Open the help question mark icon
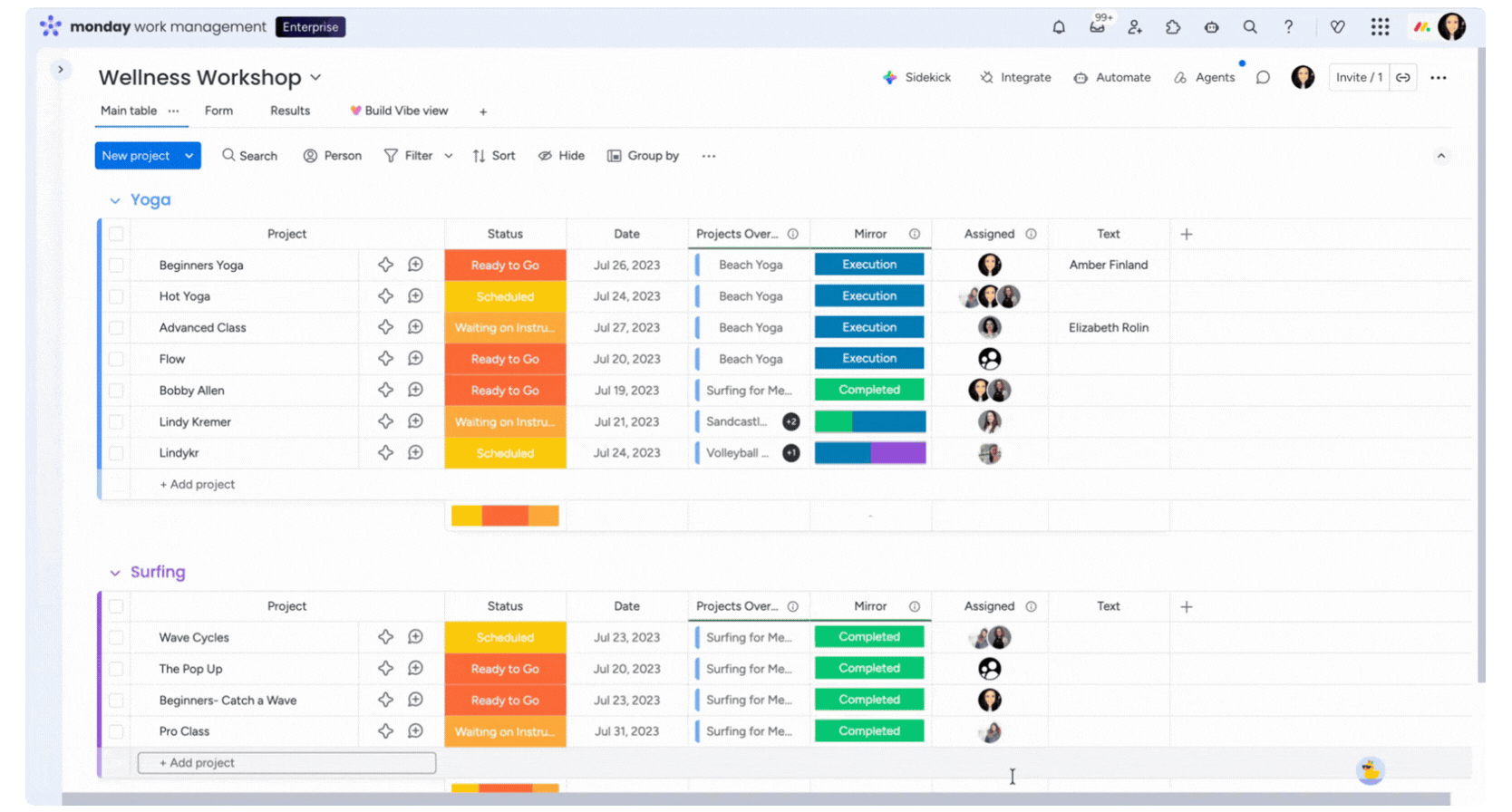The image size is (1512, 812). [x=1288, y=27]
